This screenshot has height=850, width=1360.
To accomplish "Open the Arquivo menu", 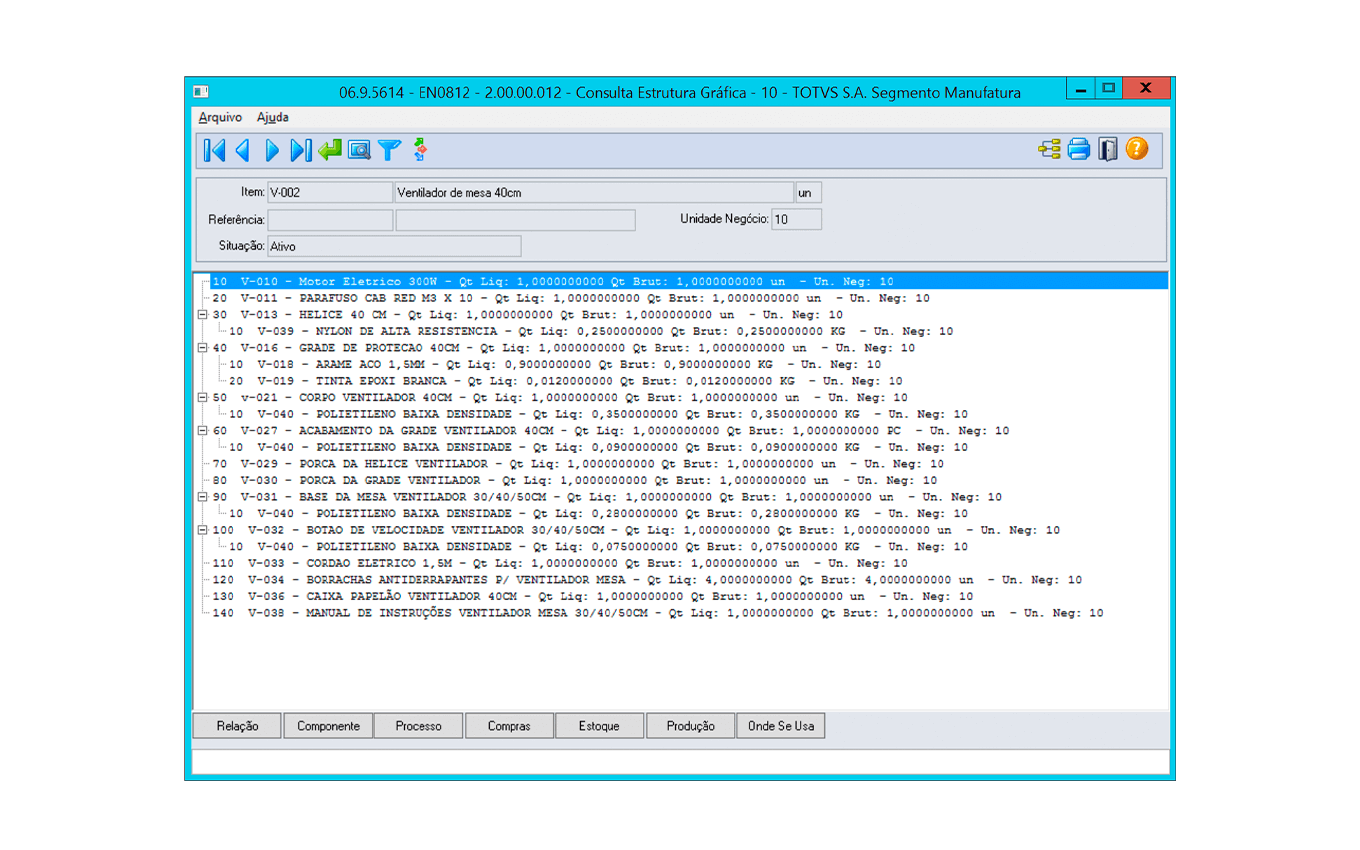I will 220,117.
